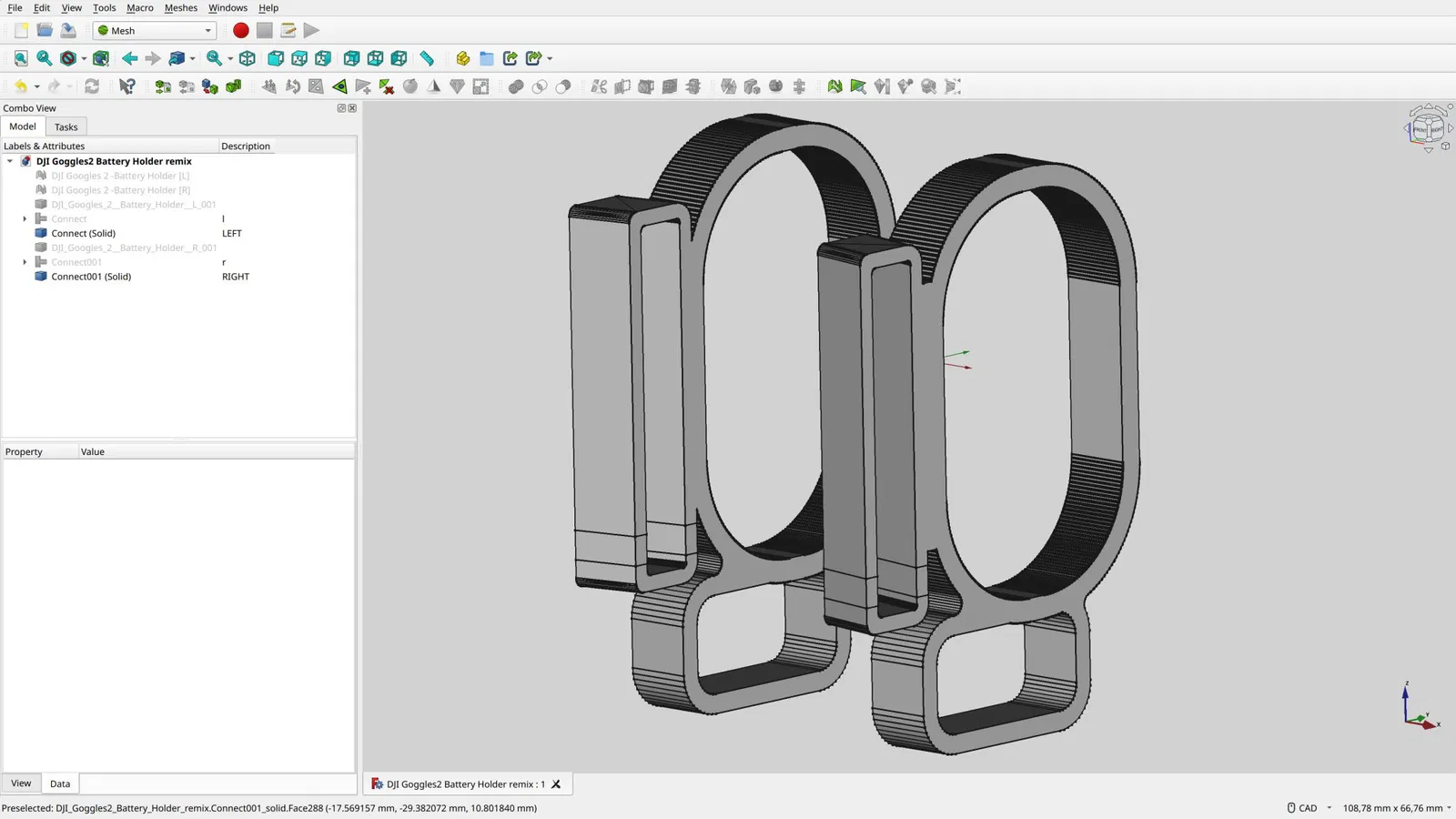Screen dimensions: 1456x819
Task: Expand the Connect001 tree item
Action: pos(25,262)
